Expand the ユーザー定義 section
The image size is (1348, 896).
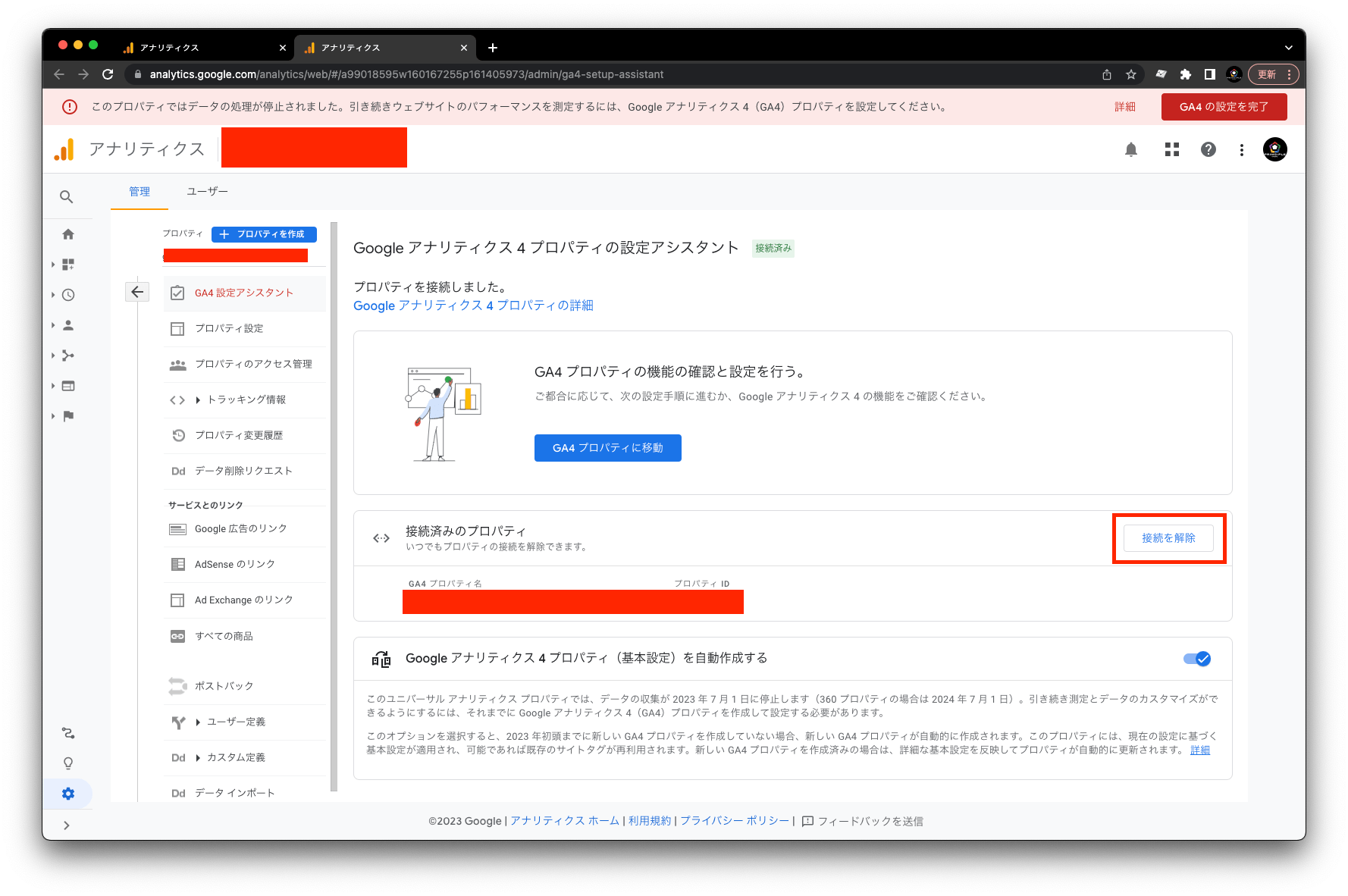point(198,722)
